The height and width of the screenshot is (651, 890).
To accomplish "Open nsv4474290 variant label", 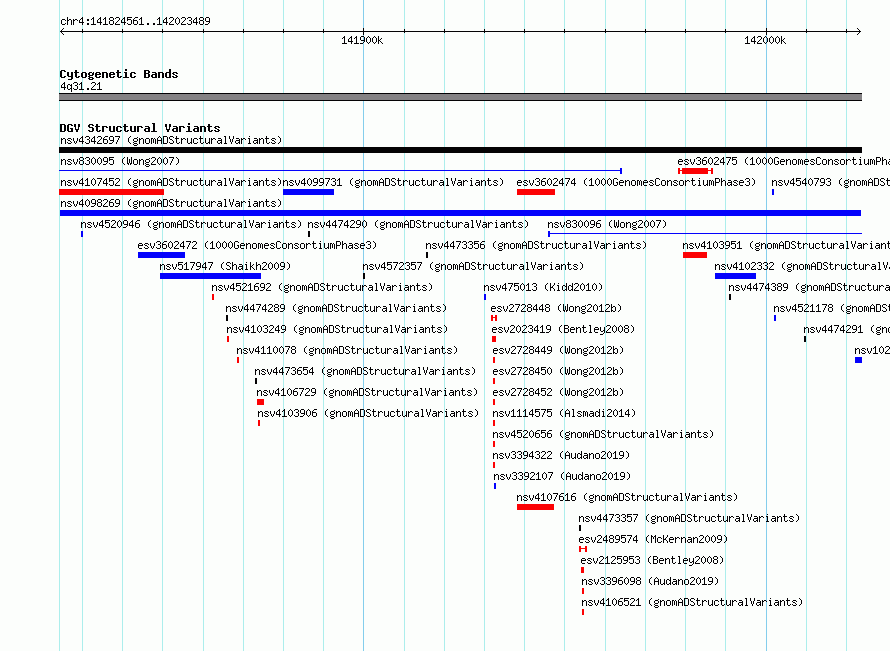I will [418, 224].
